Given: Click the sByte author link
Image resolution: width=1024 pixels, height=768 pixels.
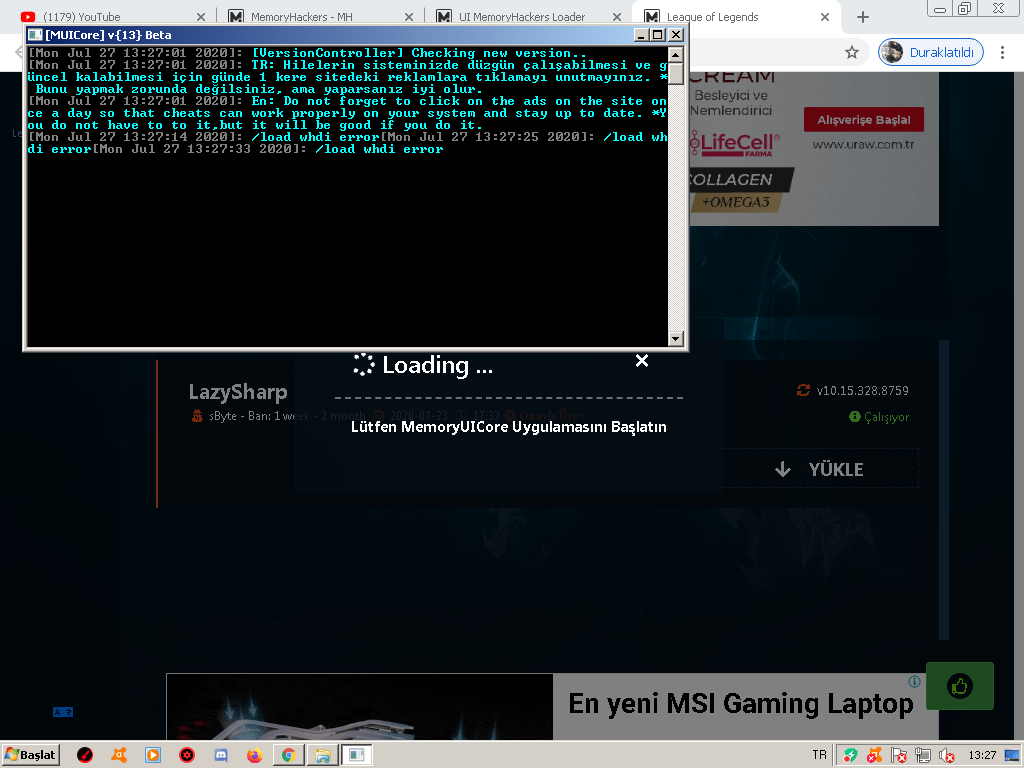Looking at the screenshot, I should pyautogui.click(x=224, y=416).
